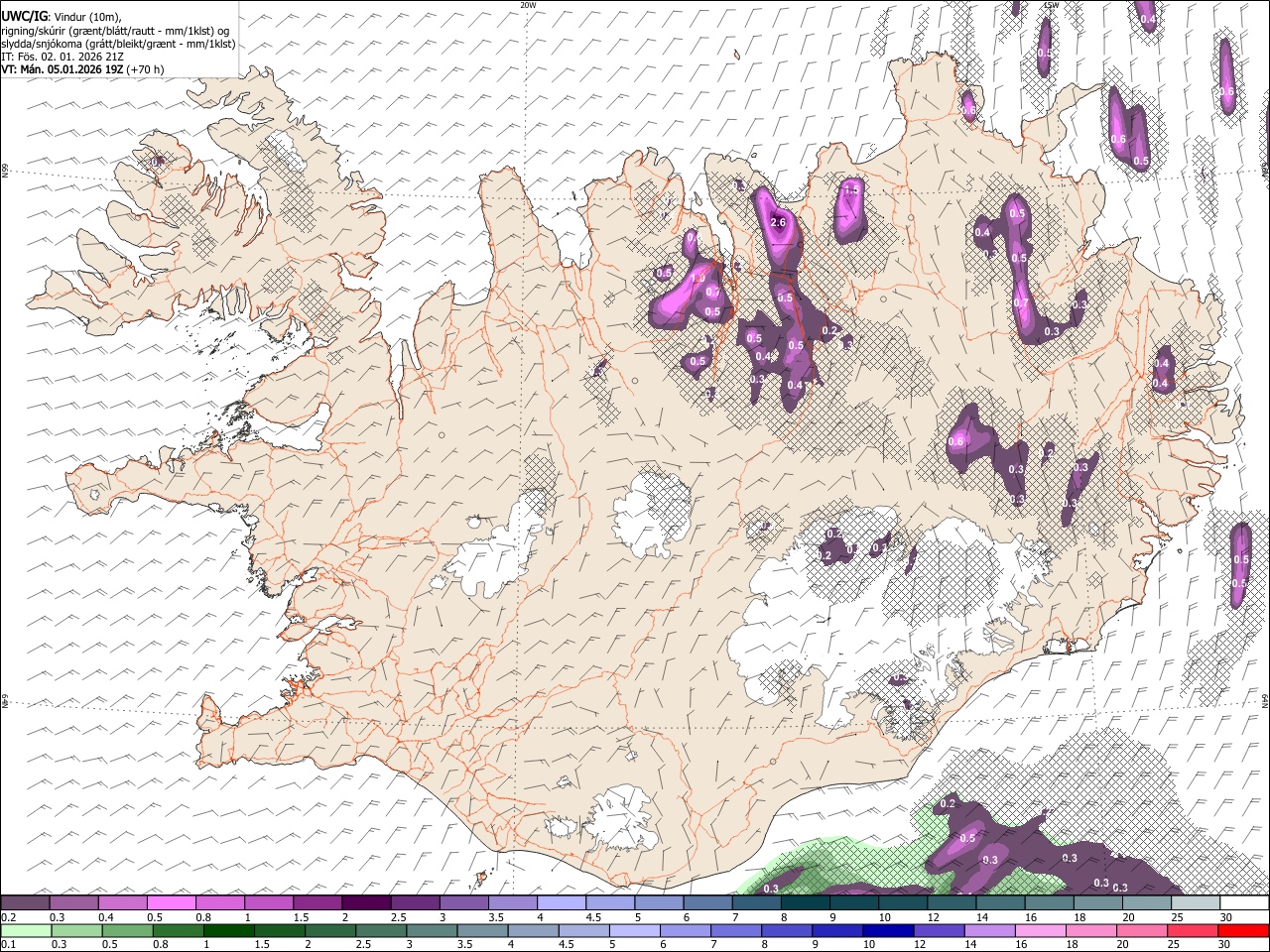Pick the pale green 0.1 swatch, lower legend row
The height and width of the screenshot is (952, 1270).
point(25,930)
